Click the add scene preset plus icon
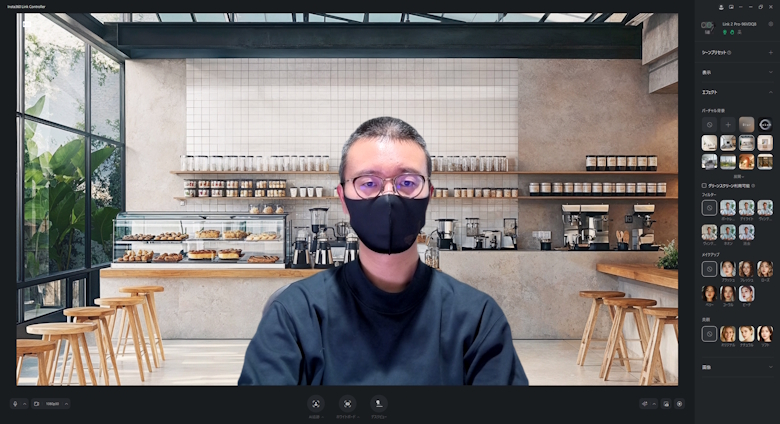This screenshot has width=780, height=424. (770, 52)
